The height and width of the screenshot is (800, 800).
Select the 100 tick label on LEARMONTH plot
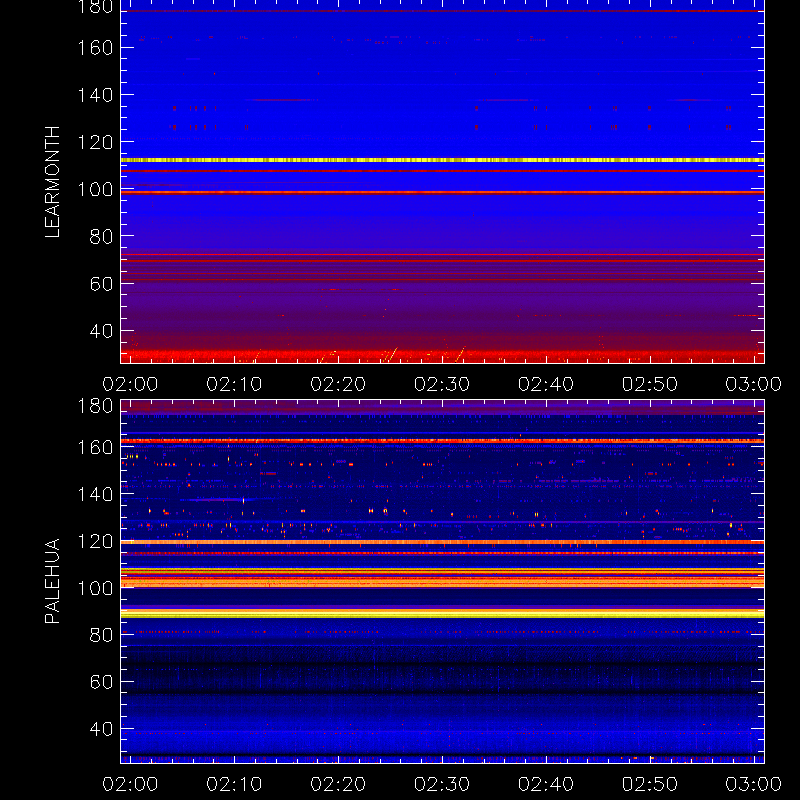95,190
